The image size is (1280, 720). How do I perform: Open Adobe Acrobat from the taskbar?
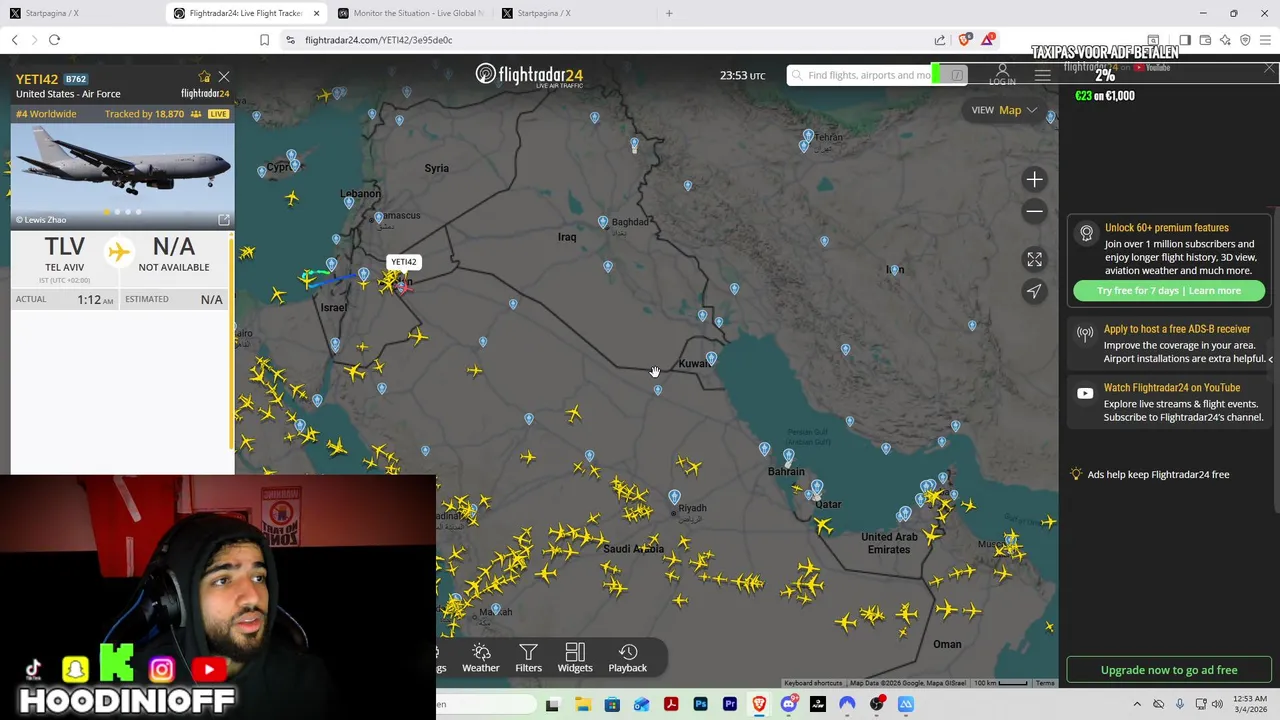[671, 704]
